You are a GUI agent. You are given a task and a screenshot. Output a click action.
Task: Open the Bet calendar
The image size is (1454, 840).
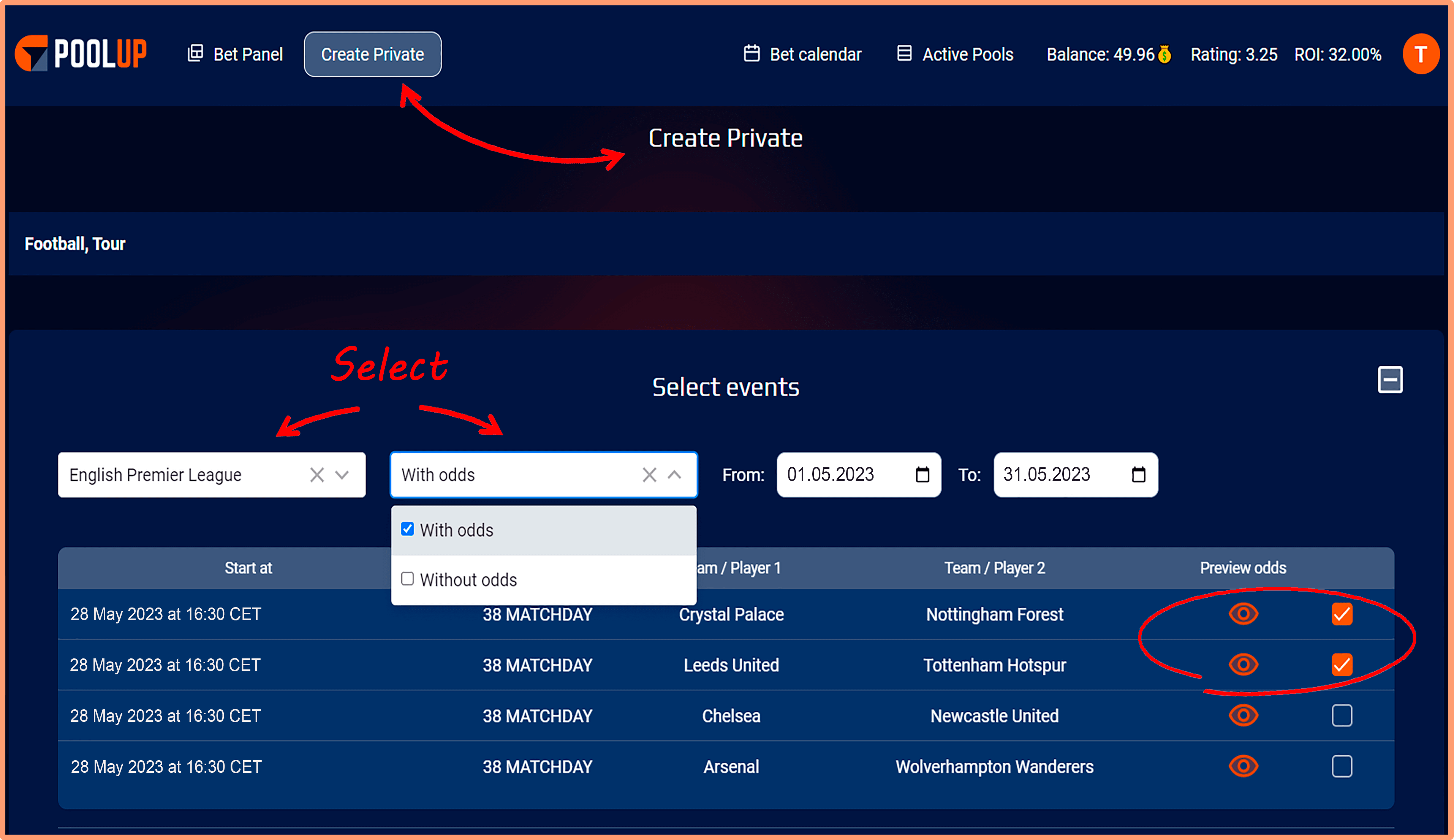pos(802,54)
